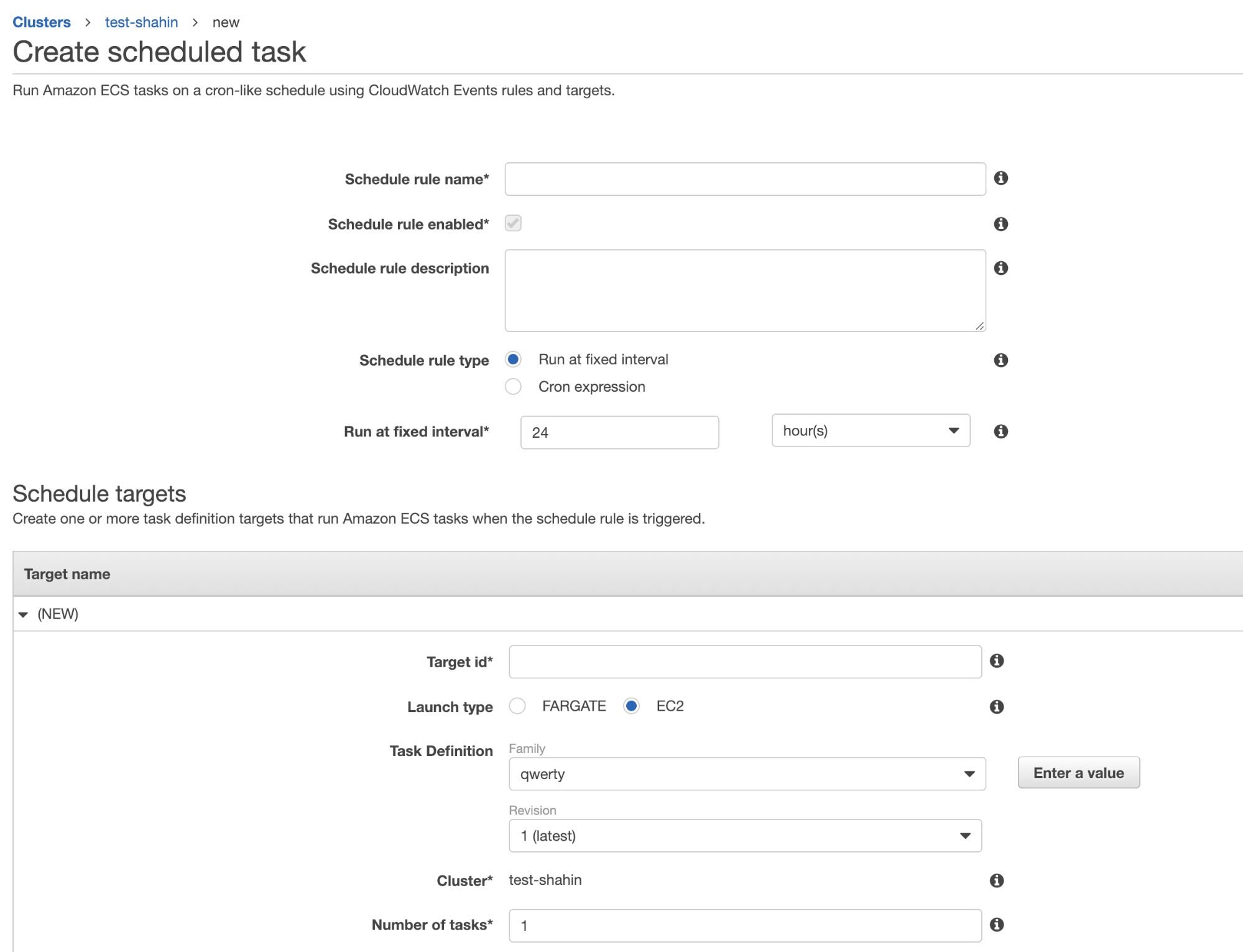
Task: Click info icon next to Cluster field
Action: (x=997, y=880)
